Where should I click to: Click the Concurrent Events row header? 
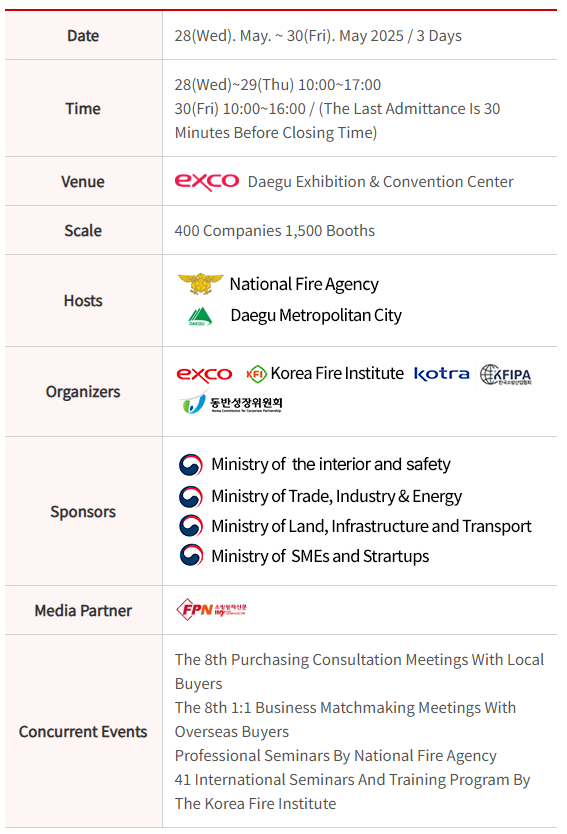tap(83, 731)
